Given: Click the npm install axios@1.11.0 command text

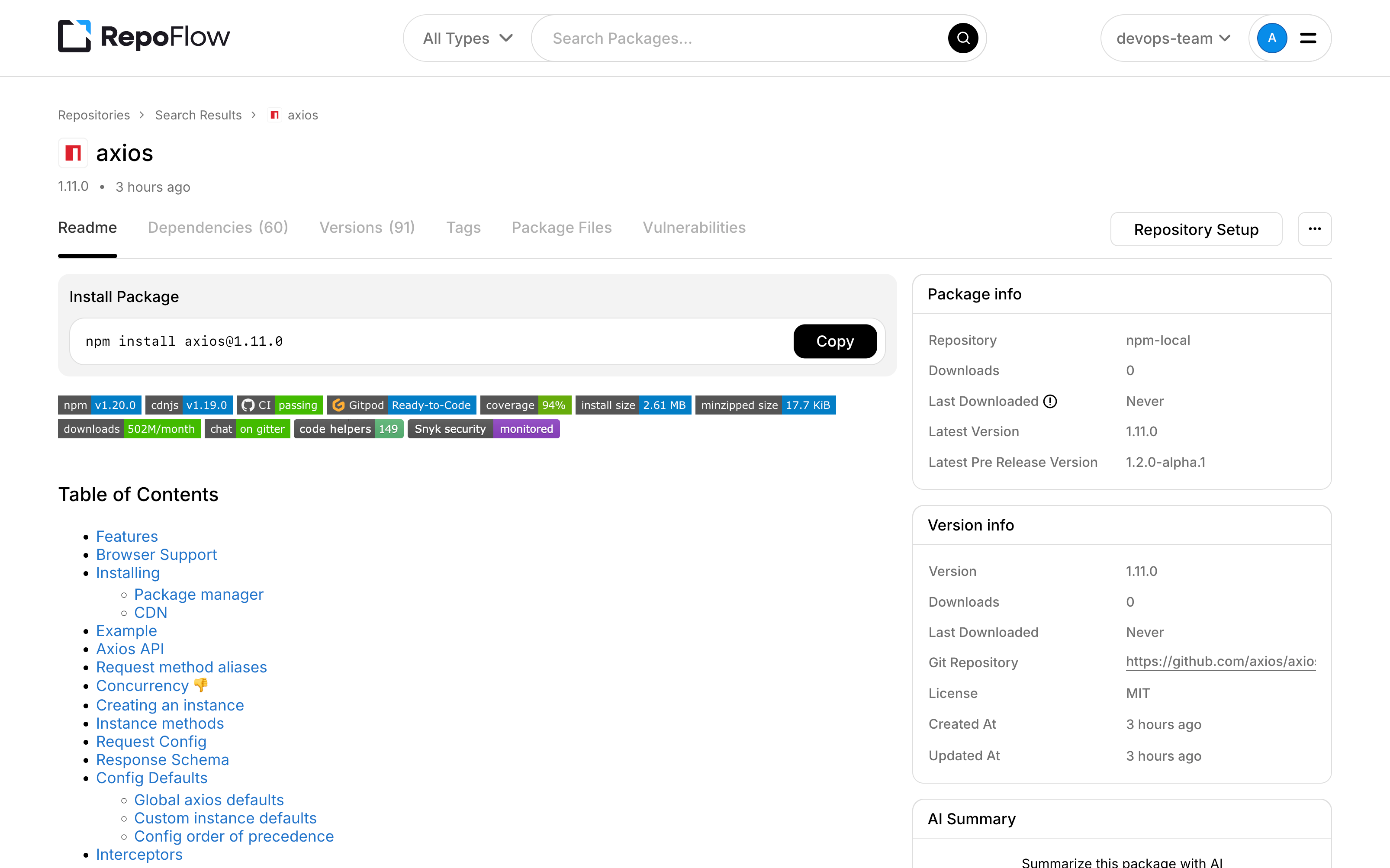Looking at the screenshot, I should point(184,341).
